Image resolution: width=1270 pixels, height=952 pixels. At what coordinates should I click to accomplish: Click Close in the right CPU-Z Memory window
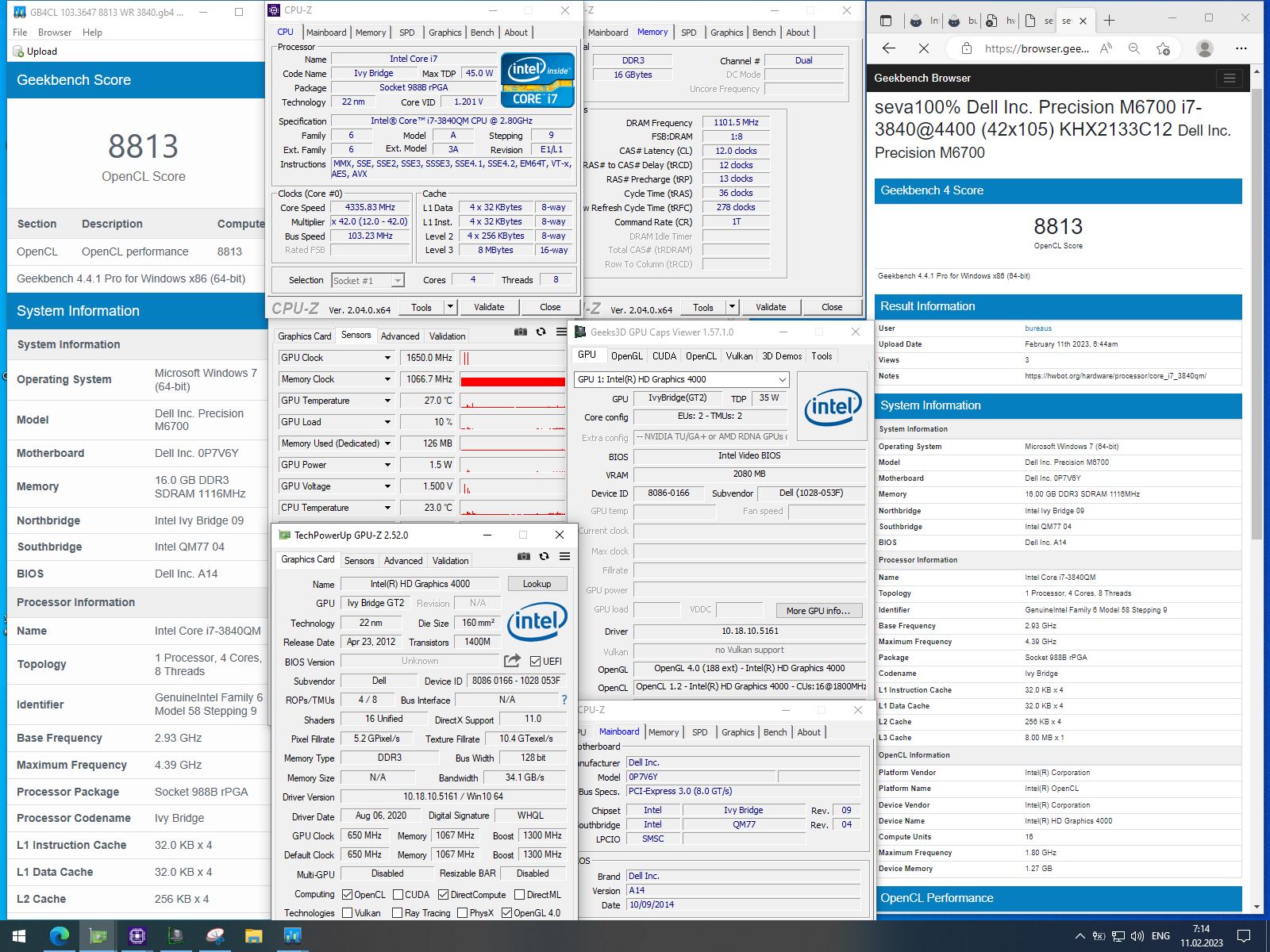tap(832, 307)
